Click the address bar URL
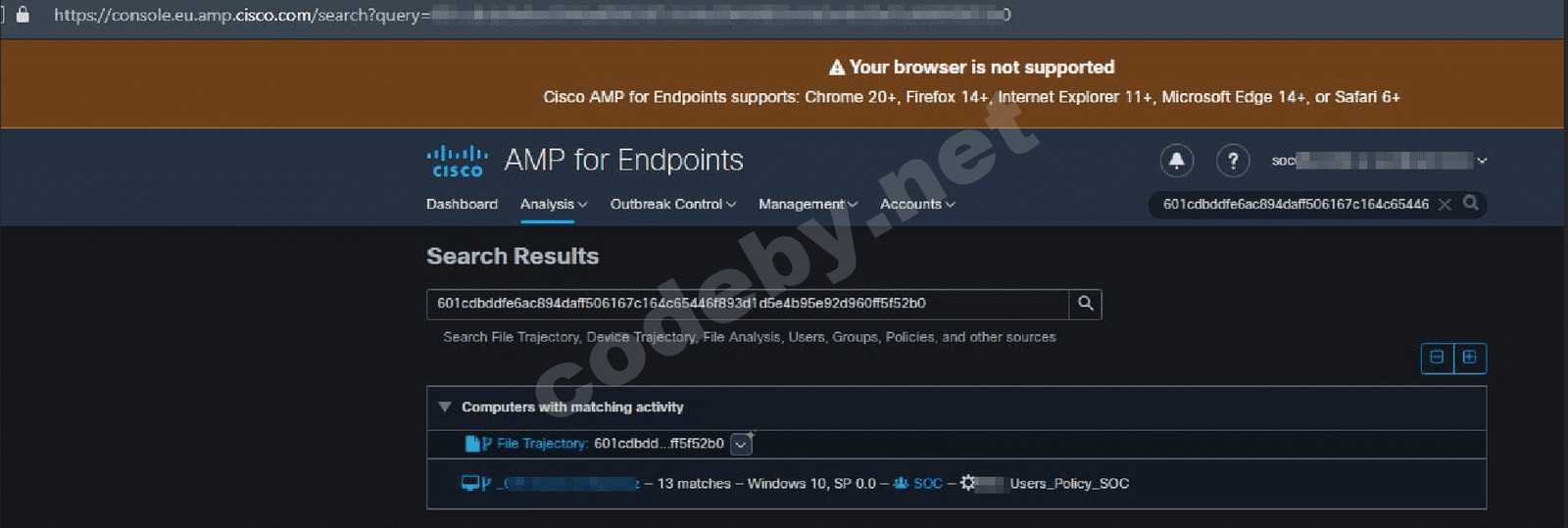Viewport: 1568px width, 528px height. 532,15
